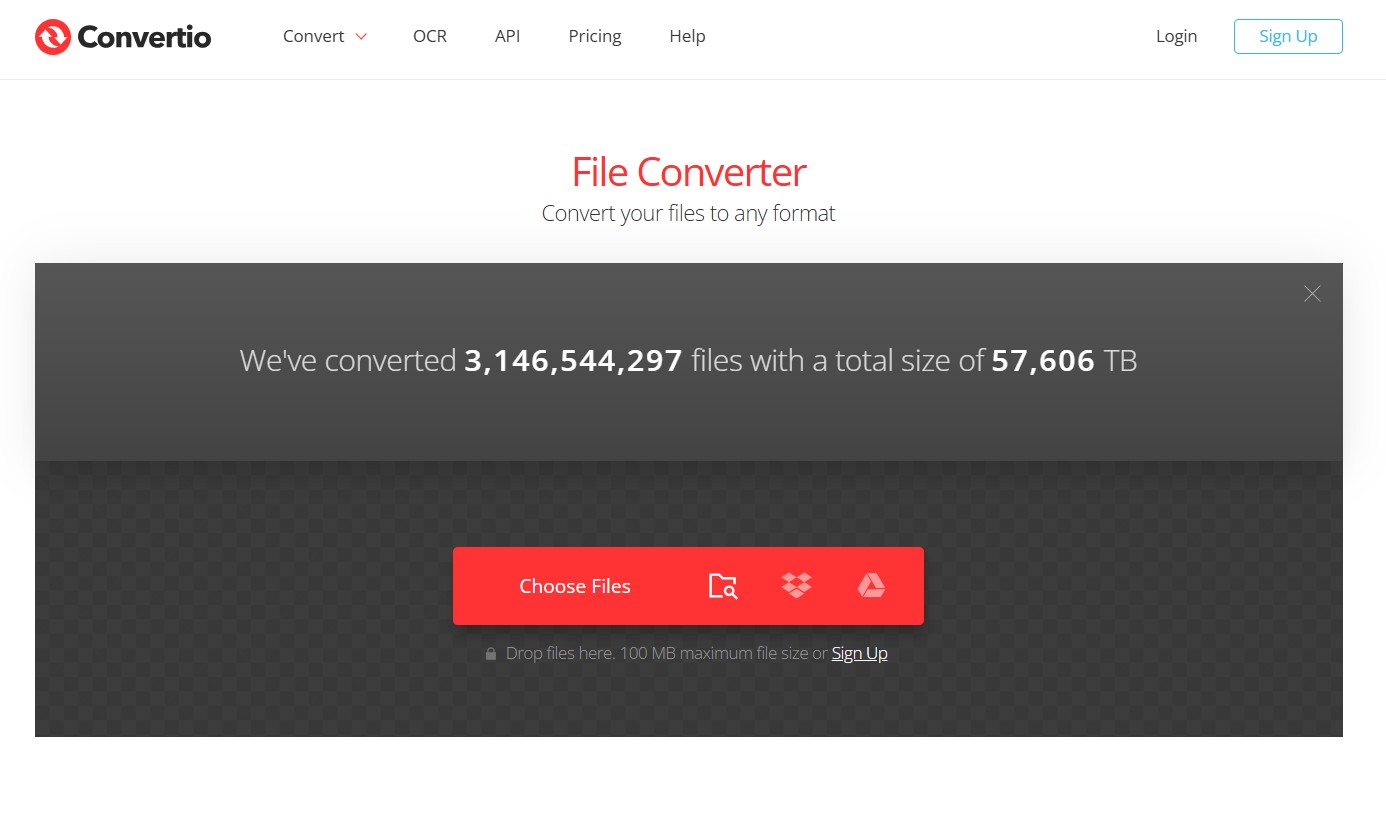Open the Help menu item
Viewport: 1386px width, 817px height.
pos(687,36)
